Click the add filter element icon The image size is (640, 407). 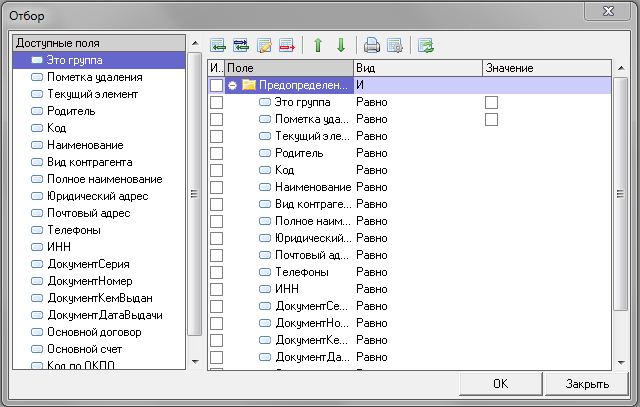219,45
